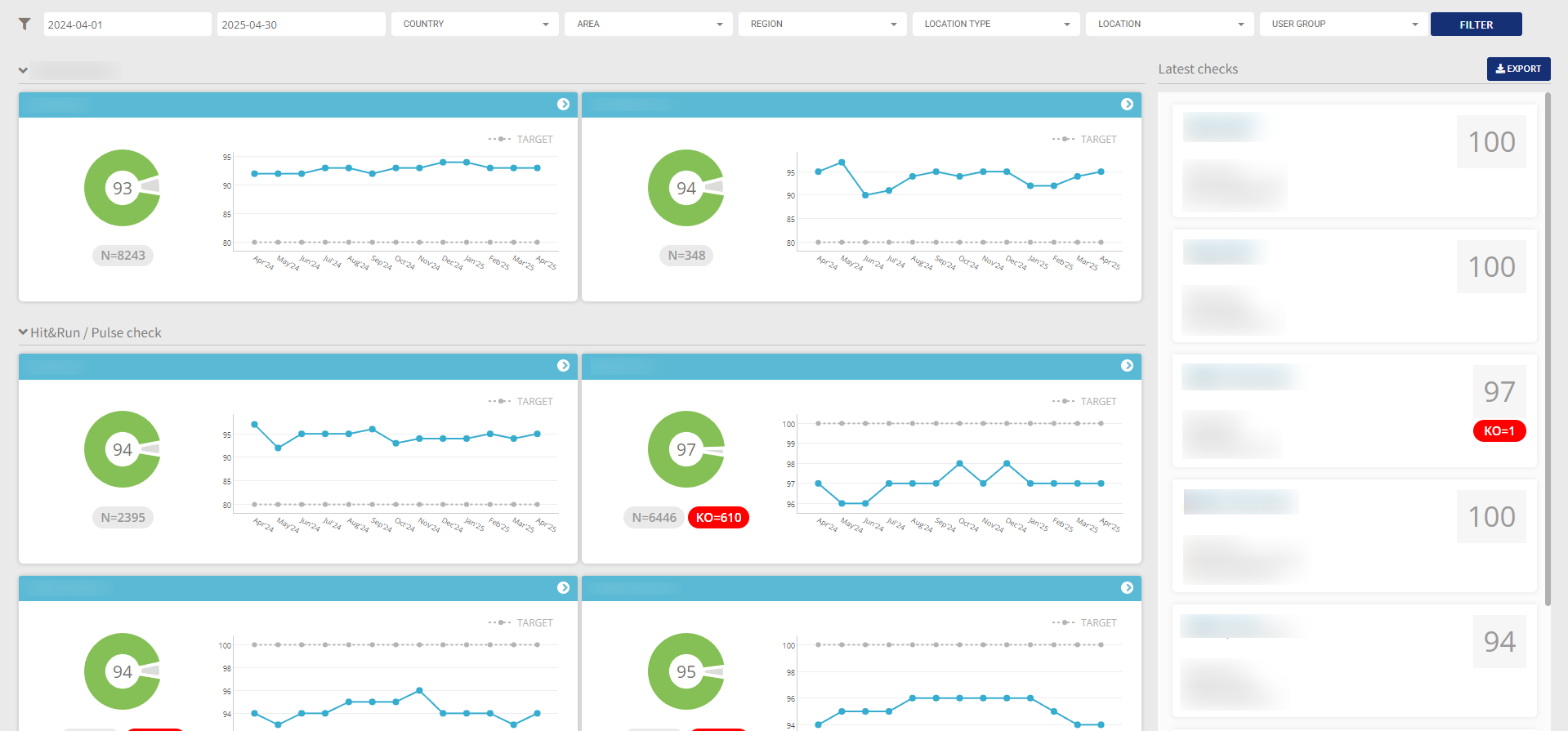Screen dimensions: 1568x731
Task: Click arrow icon on bottom-right score 95 card
Action: (1127, 587)
